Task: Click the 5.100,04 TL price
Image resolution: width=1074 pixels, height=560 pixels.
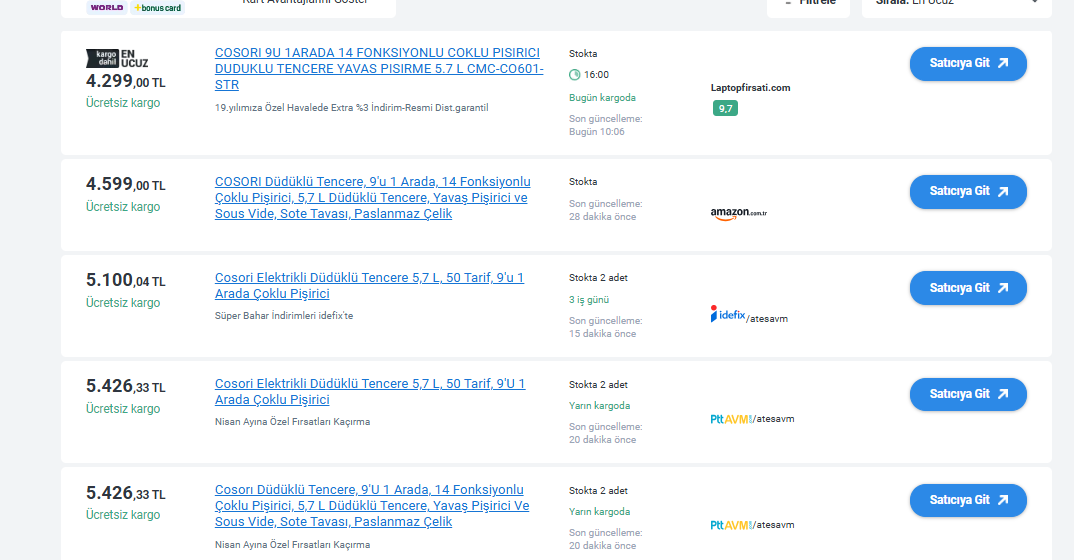Action: click(x=125, y=280)
